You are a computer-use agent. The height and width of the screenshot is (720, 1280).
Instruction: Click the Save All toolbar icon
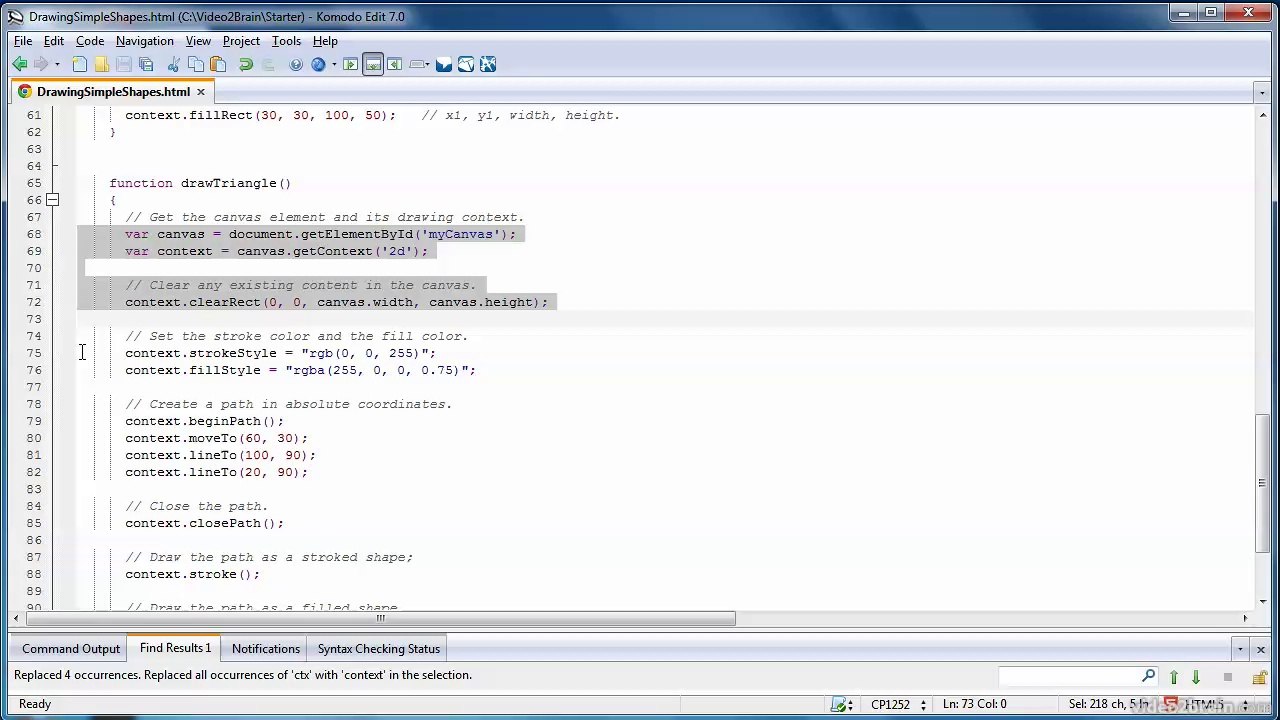pyautogui.click(x=146, y=64)
